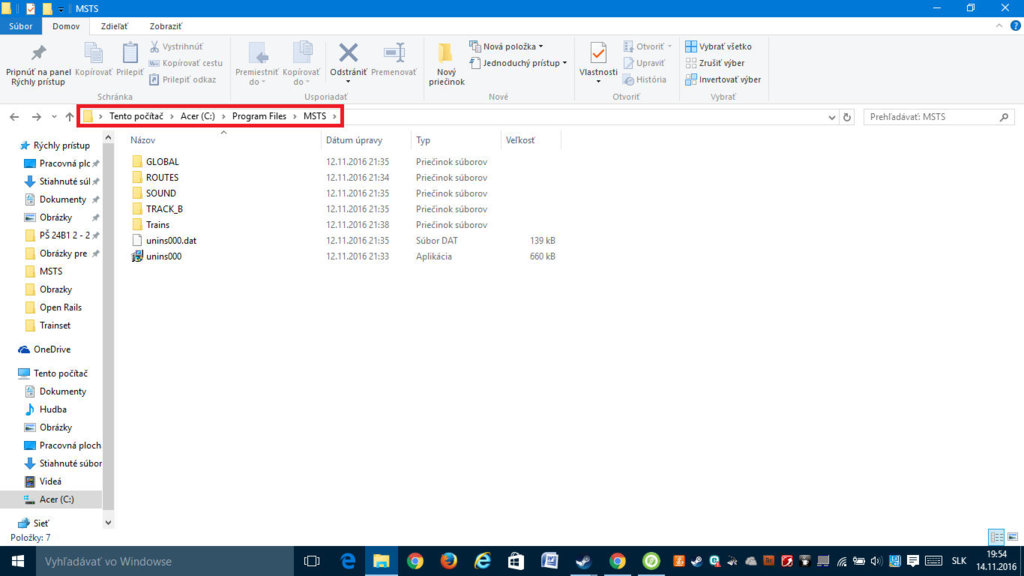Click Invertovať výber button

tap(722, 79)
